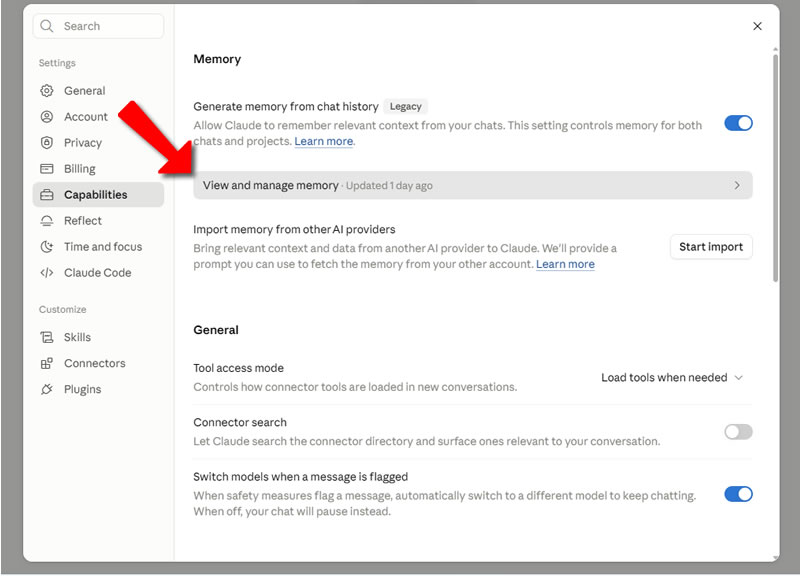
Task: Open the Tool access mode dropdown
Action: pyautogui.click(x=671, y=378)
